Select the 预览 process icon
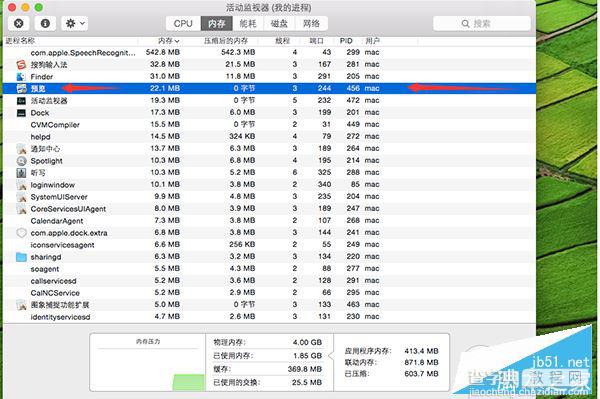The height and width of the screenshot is (399, 600). pos(21,88)
